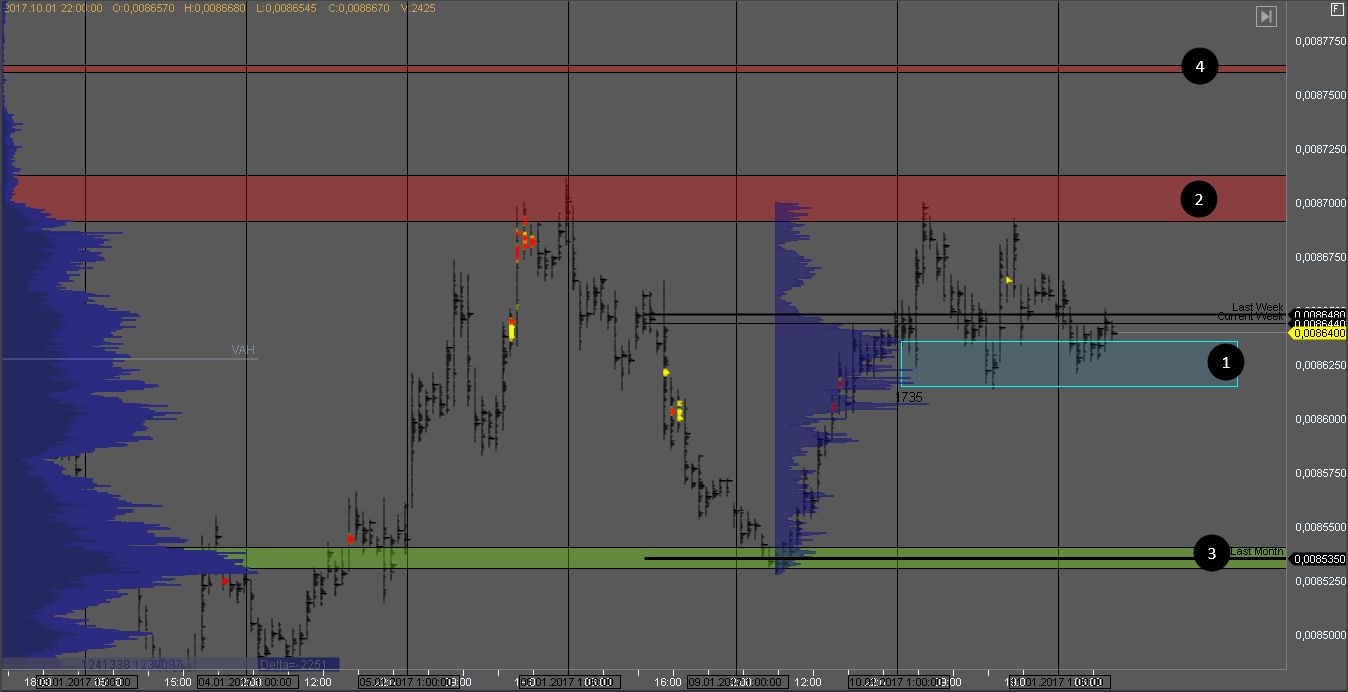
Task: Click the Current Week level label
Action: [x=1250, y=317]
